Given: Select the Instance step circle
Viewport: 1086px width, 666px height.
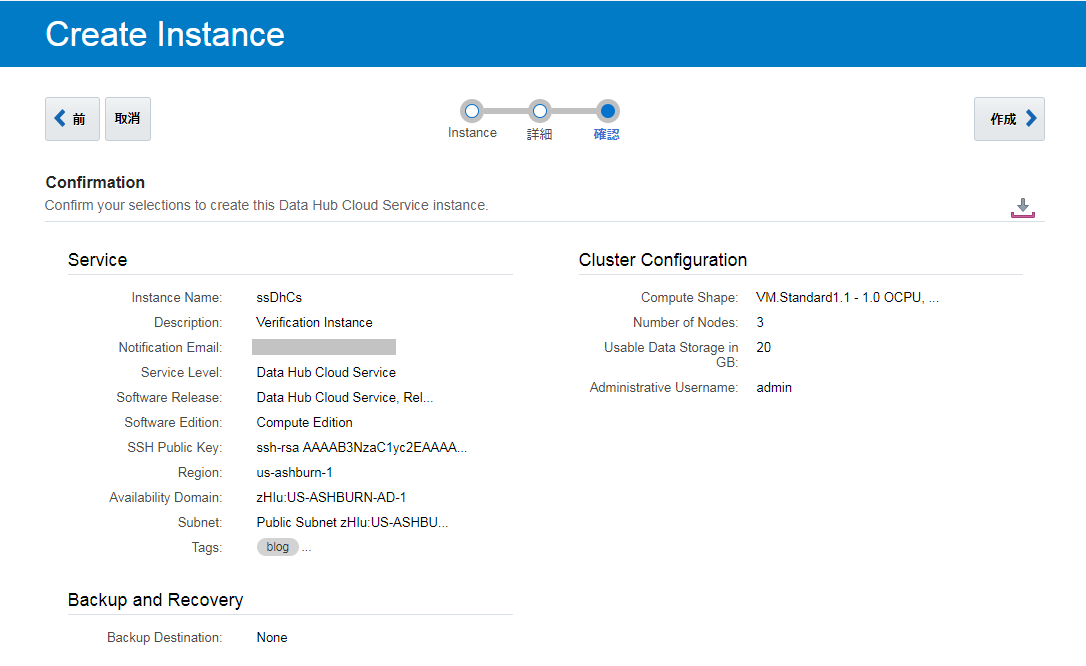Looking at the screenshot, I should point(472,111).
